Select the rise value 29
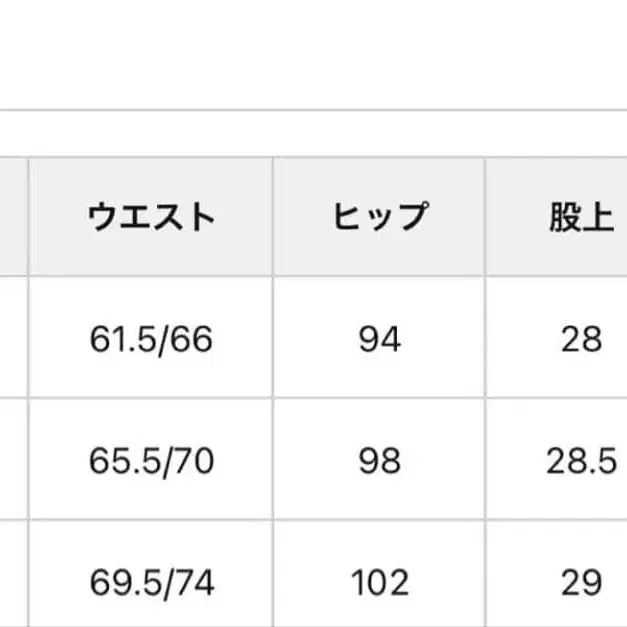 (x=580, y=580)
